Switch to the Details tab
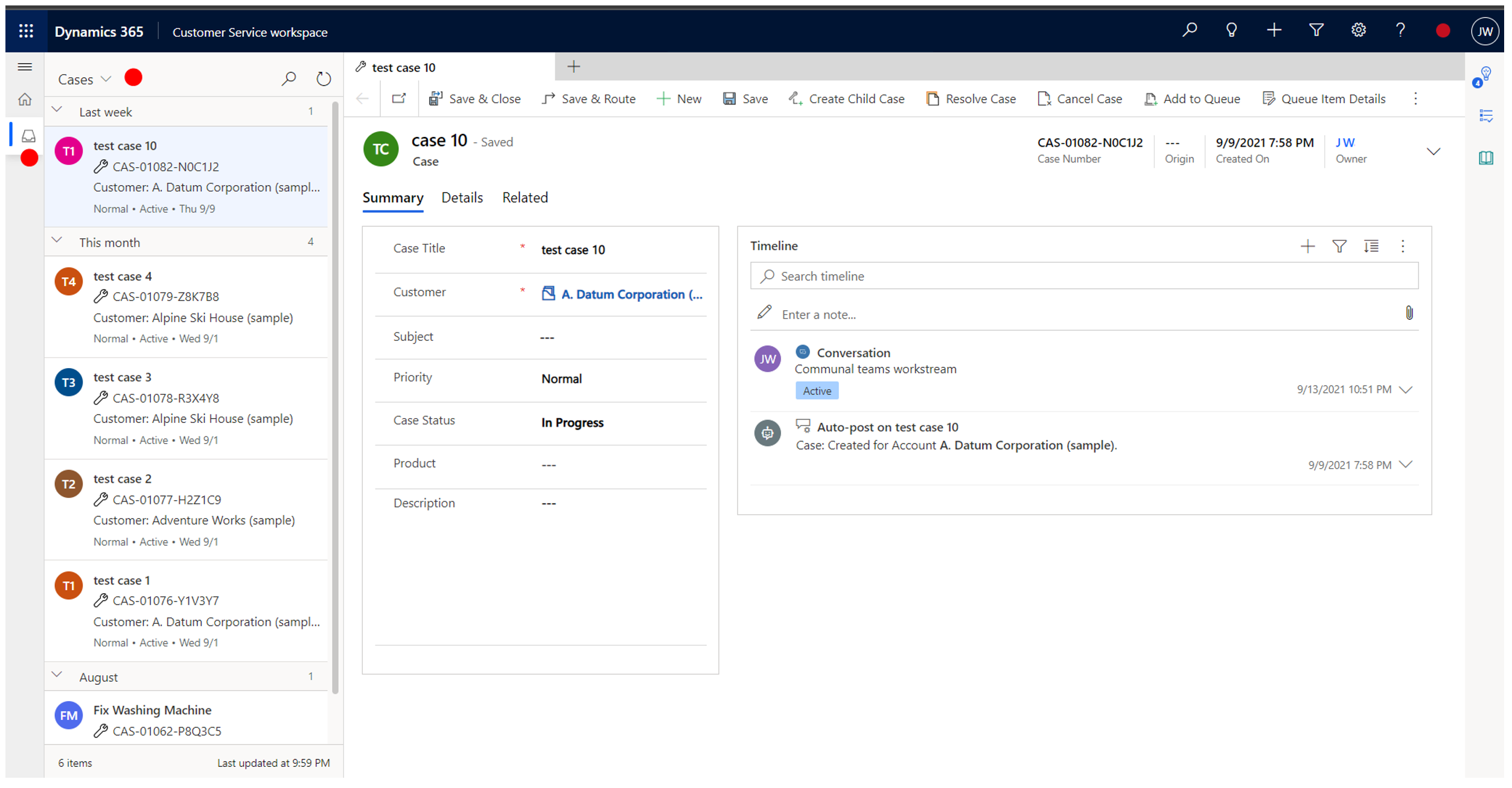This screenshot has height=788, width=1512. pyautogui.click(x=461, y=197)
